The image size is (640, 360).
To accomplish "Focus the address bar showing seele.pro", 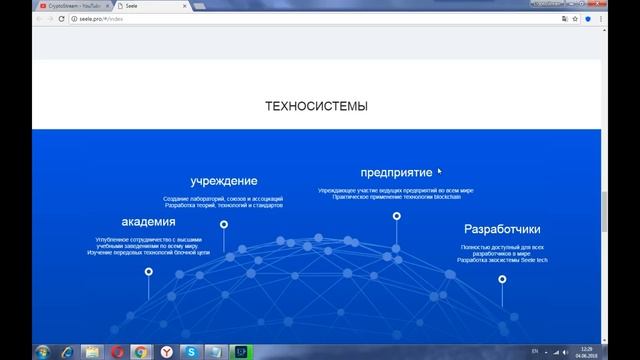I will pos(314,19).
